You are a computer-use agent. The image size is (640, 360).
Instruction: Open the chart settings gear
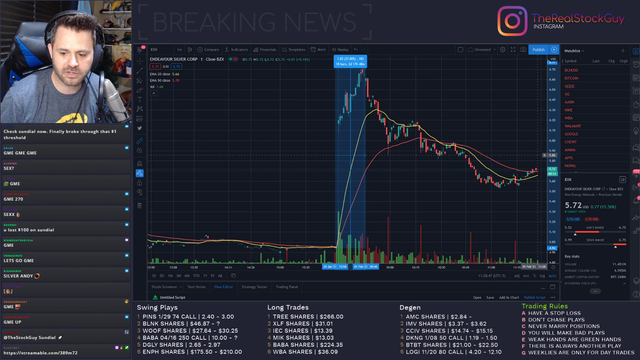pyautogui.click(x=503, y=50)
